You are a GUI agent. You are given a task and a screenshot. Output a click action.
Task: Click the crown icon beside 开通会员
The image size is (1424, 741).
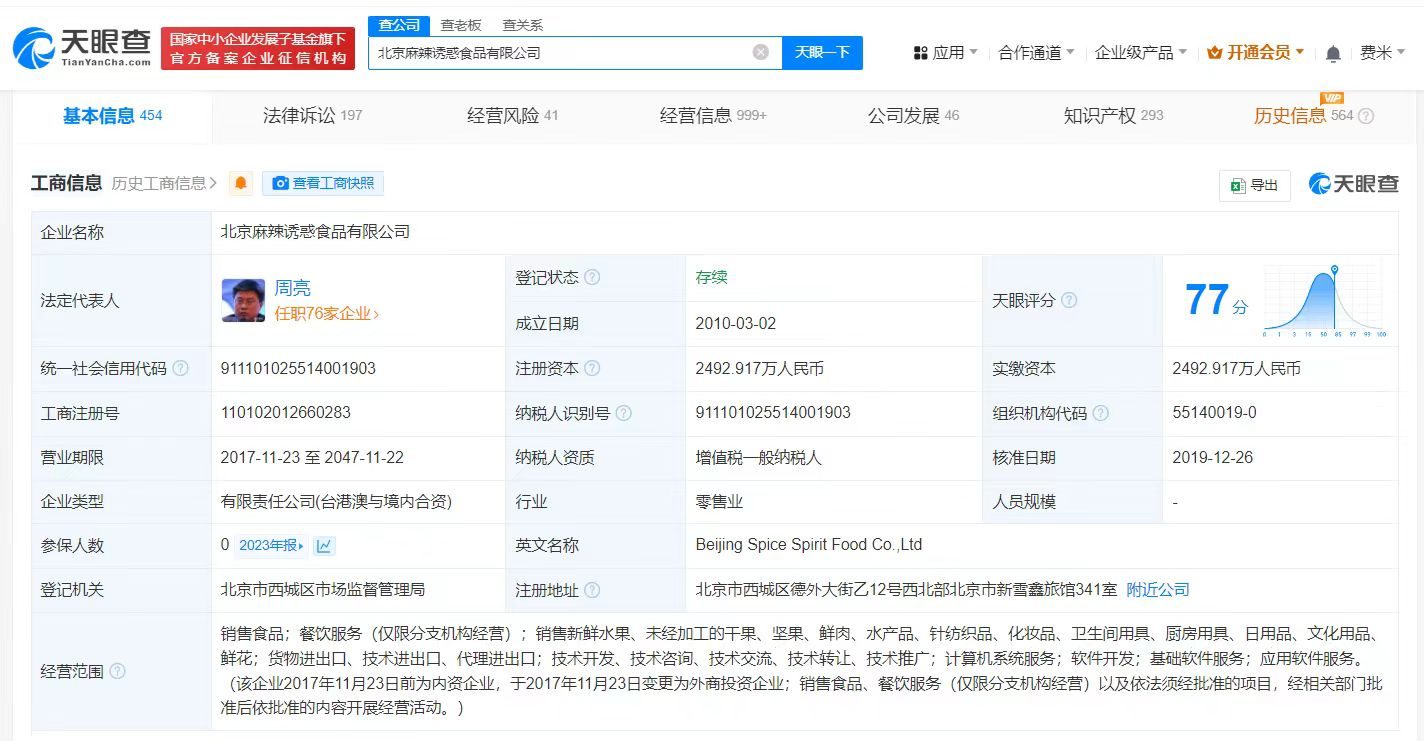[x=1216, y=52]
